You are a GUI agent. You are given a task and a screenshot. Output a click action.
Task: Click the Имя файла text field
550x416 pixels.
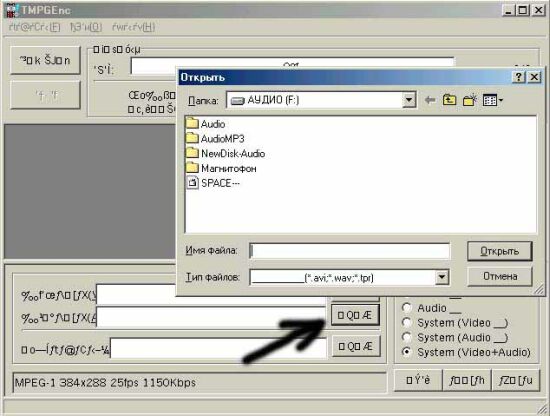point(349,251)
